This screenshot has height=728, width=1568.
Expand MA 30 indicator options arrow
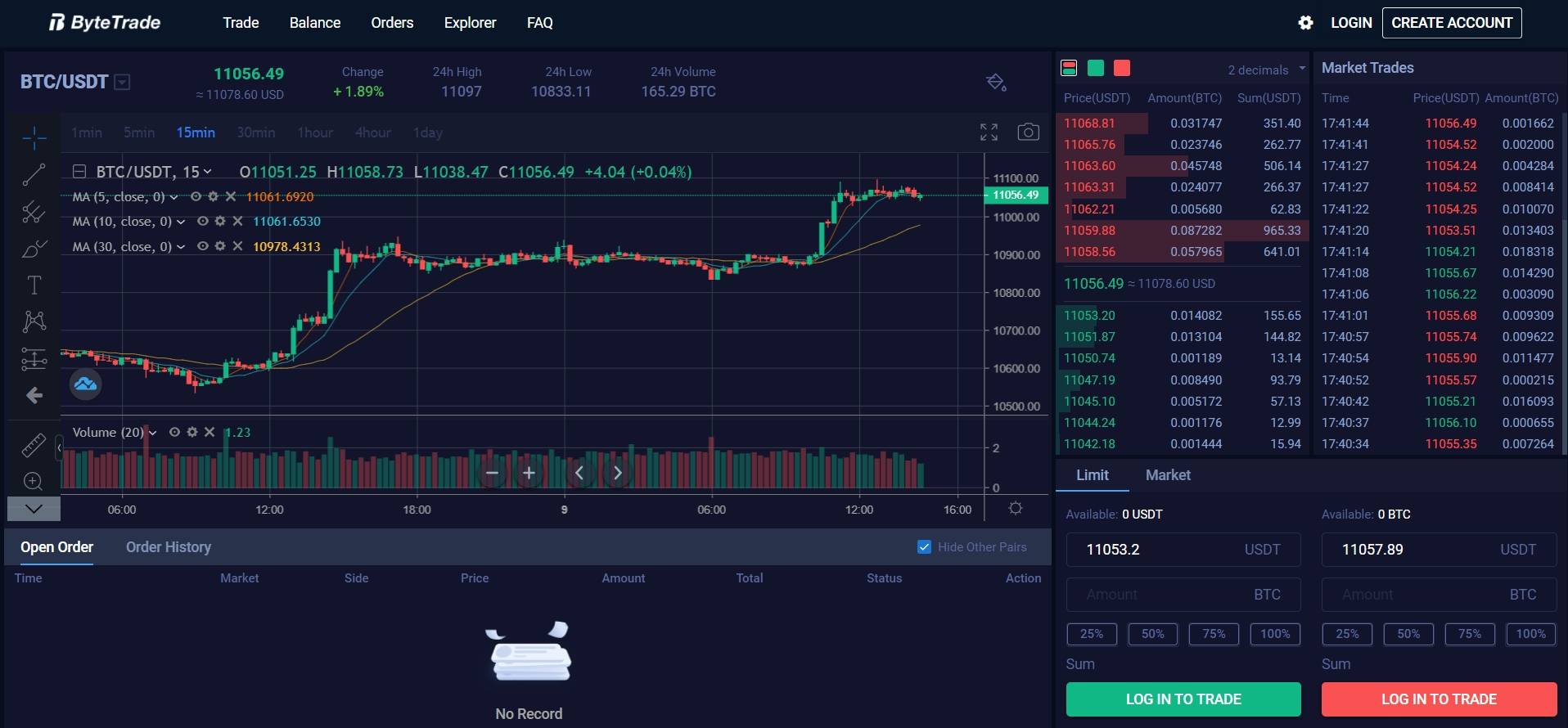[180, 247]
